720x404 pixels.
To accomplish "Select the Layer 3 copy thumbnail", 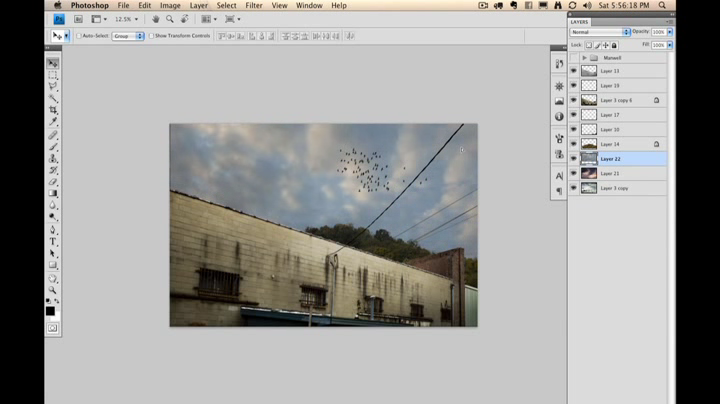I will click(x=589, y=188).
